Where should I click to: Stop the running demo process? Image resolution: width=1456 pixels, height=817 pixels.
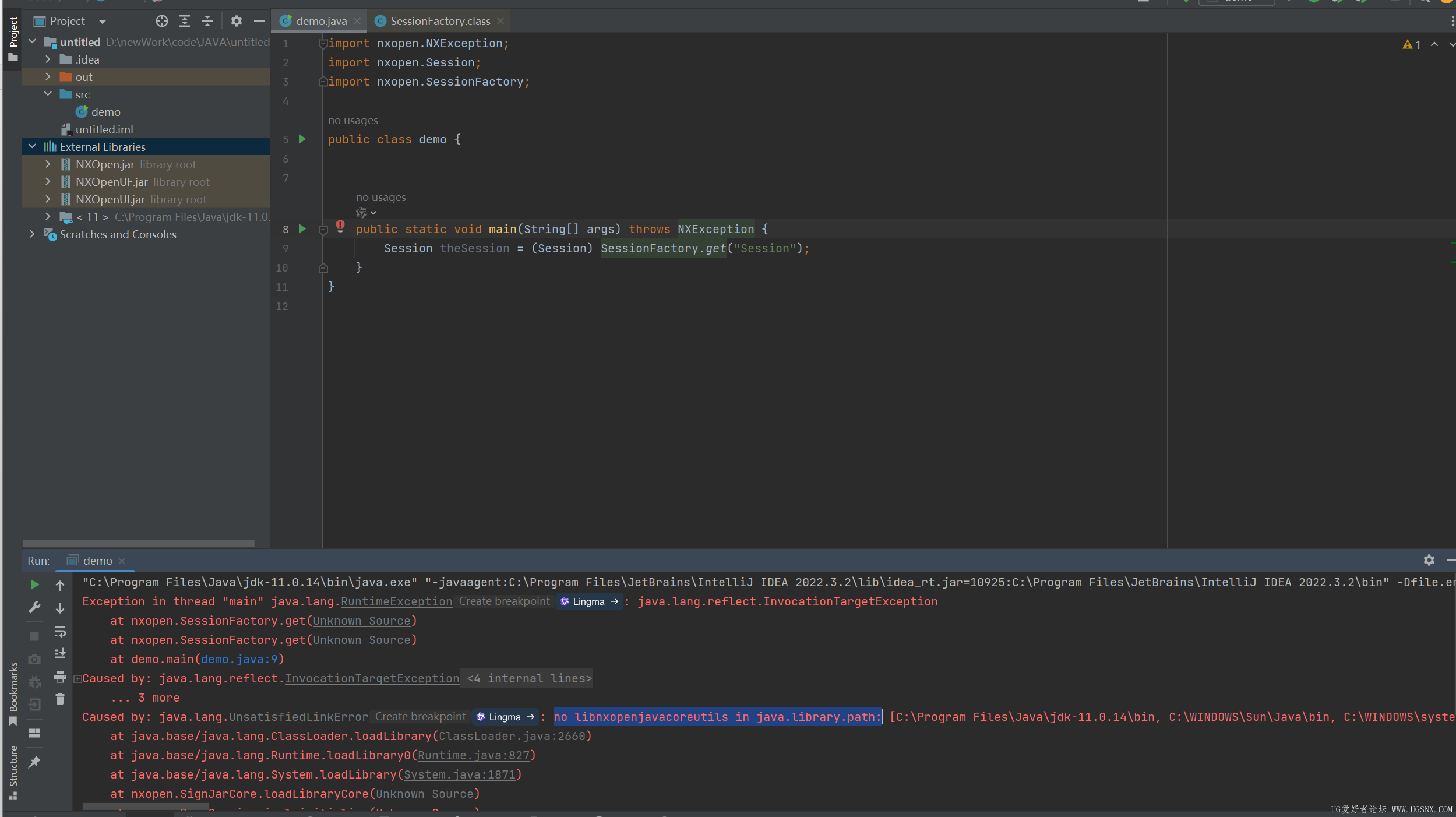[34, 636]
